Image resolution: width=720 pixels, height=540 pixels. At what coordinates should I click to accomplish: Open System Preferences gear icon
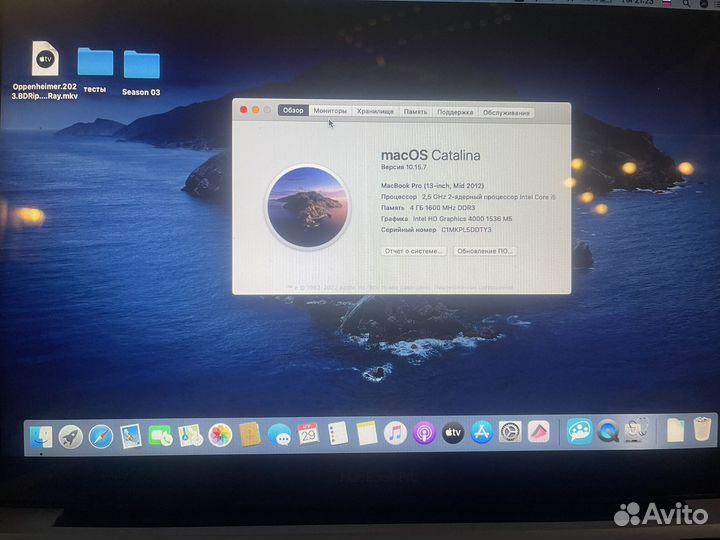tap(510, 432)
